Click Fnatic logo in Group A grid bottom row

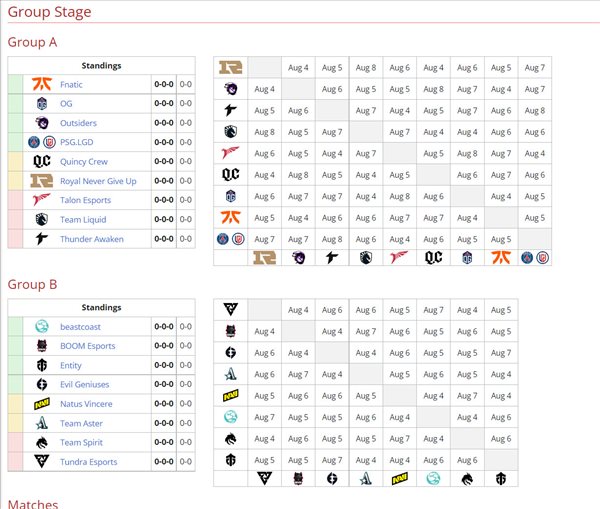(x=501, y=258)
